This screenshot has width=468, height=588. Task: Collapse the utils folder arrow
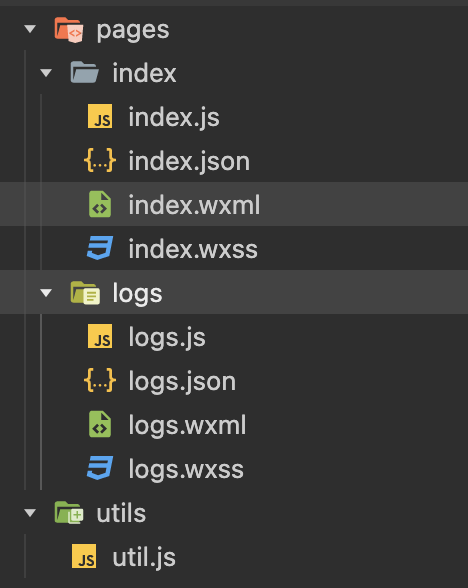30,513
